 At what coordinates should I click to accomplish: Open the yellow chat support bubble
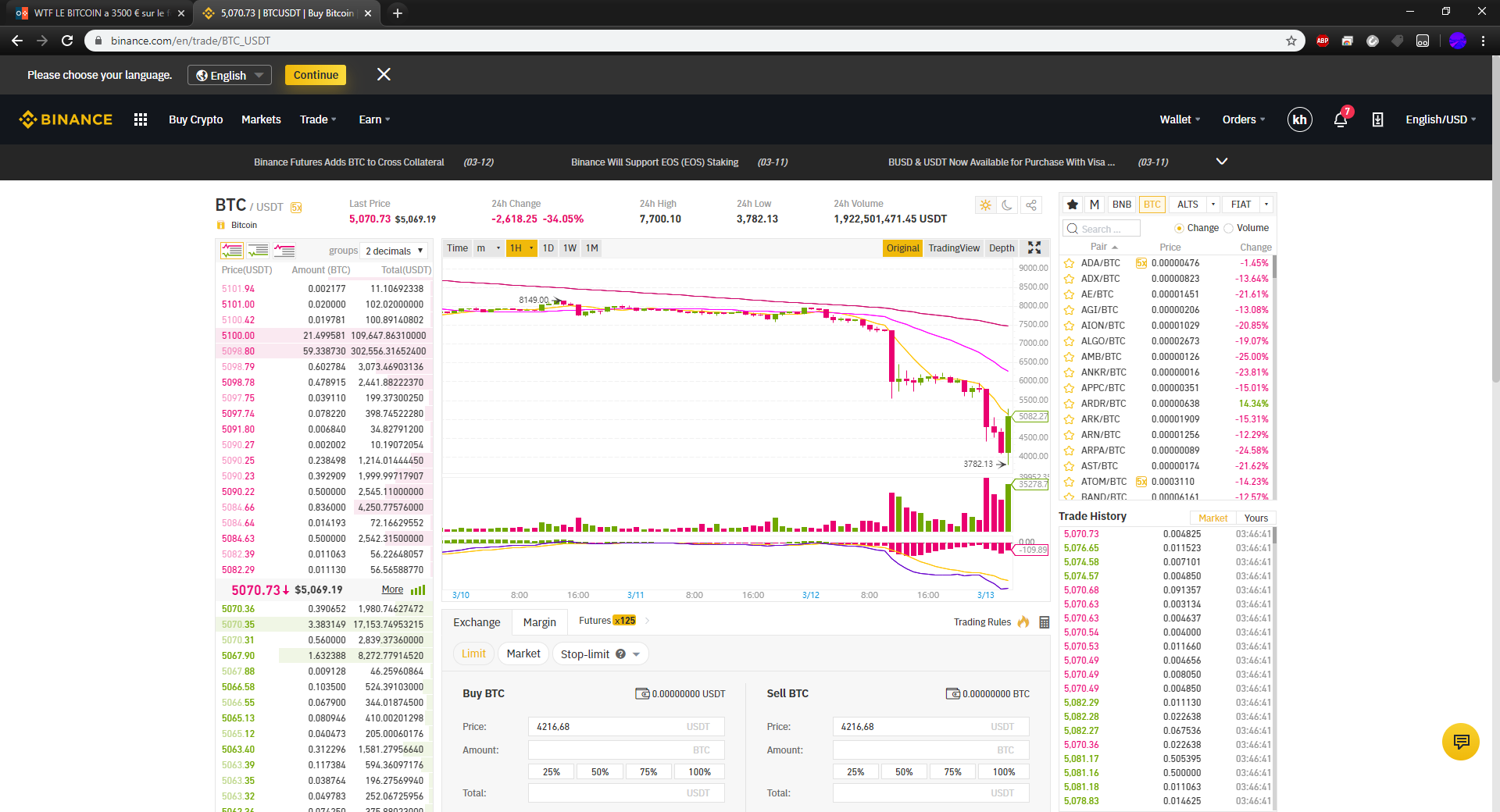(x=1461, y=741)
